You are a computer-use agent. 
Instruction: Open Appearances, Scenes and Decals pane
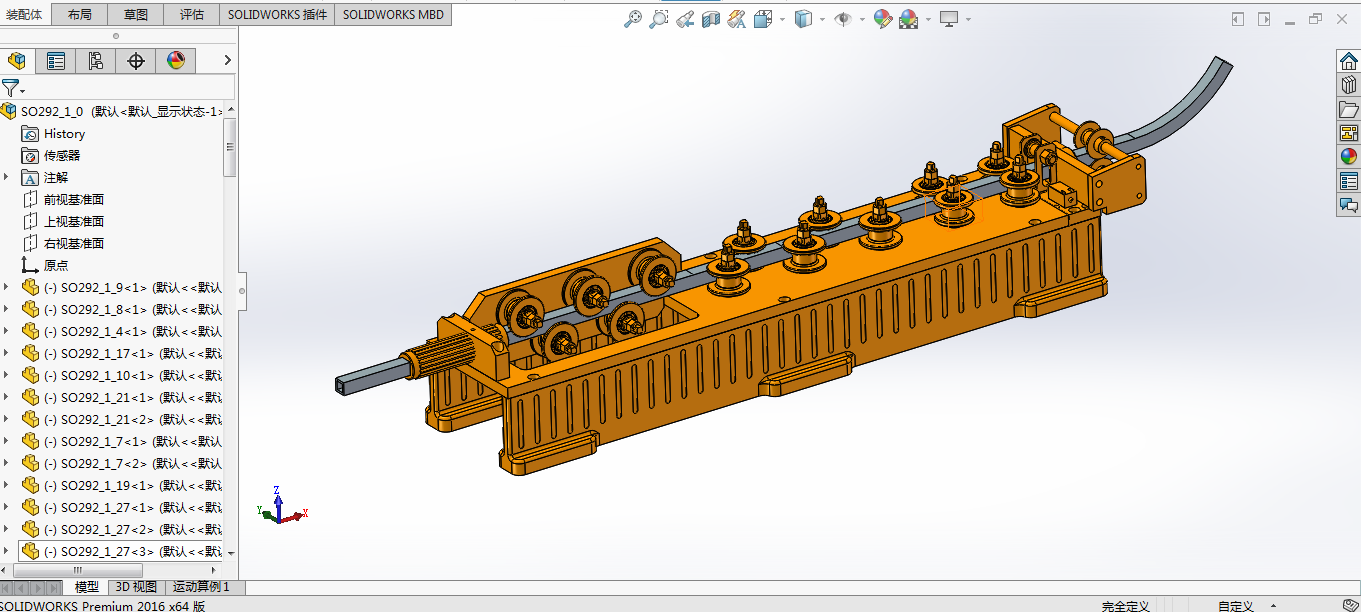tap(1349, 157)
